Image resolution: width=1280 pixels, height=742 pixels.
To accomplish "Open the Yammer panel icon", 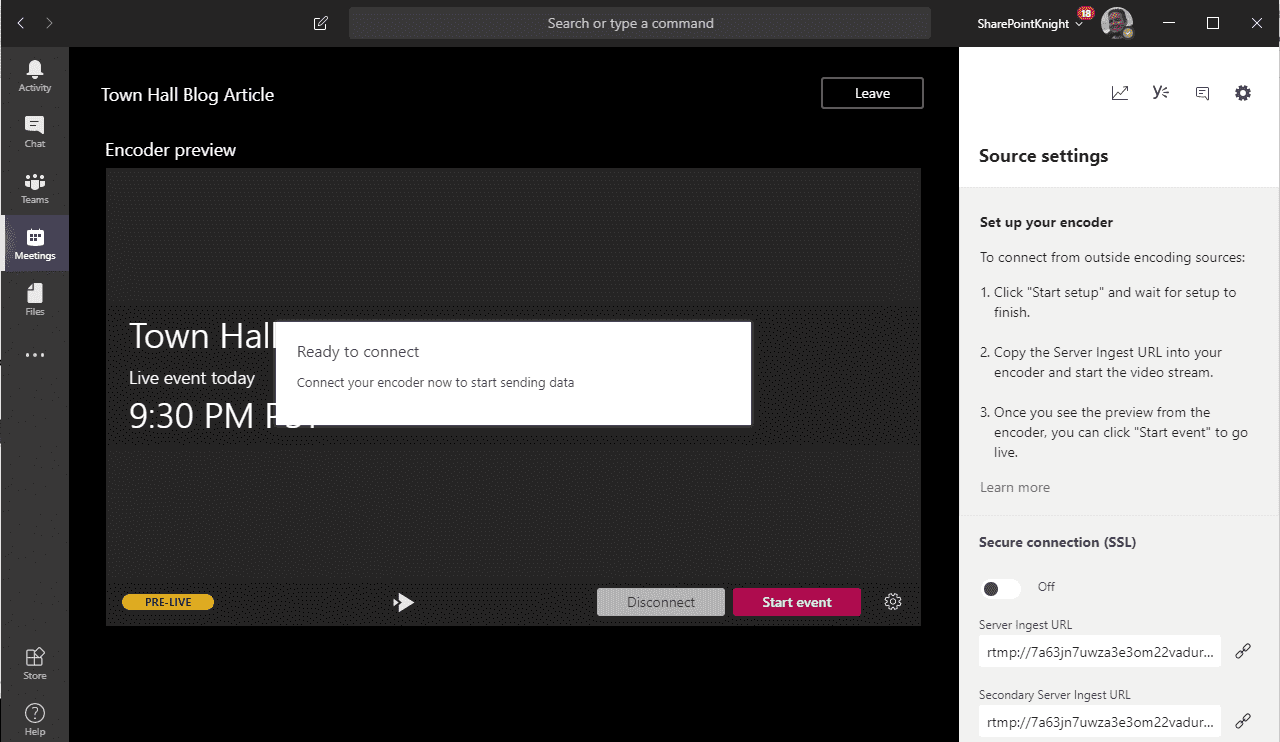I will pos(1161,93).
